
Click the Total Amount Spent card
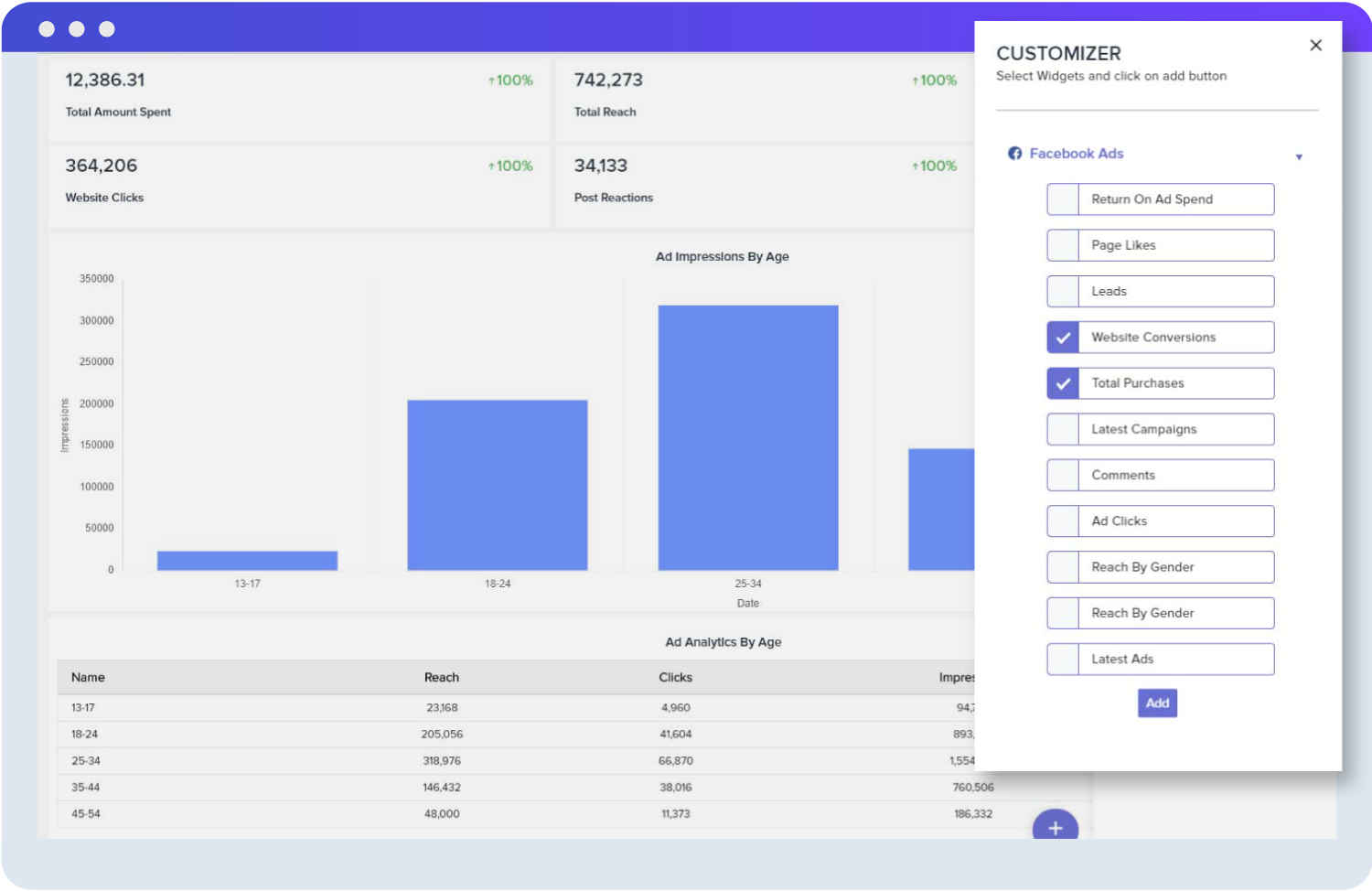coord(299,101)
